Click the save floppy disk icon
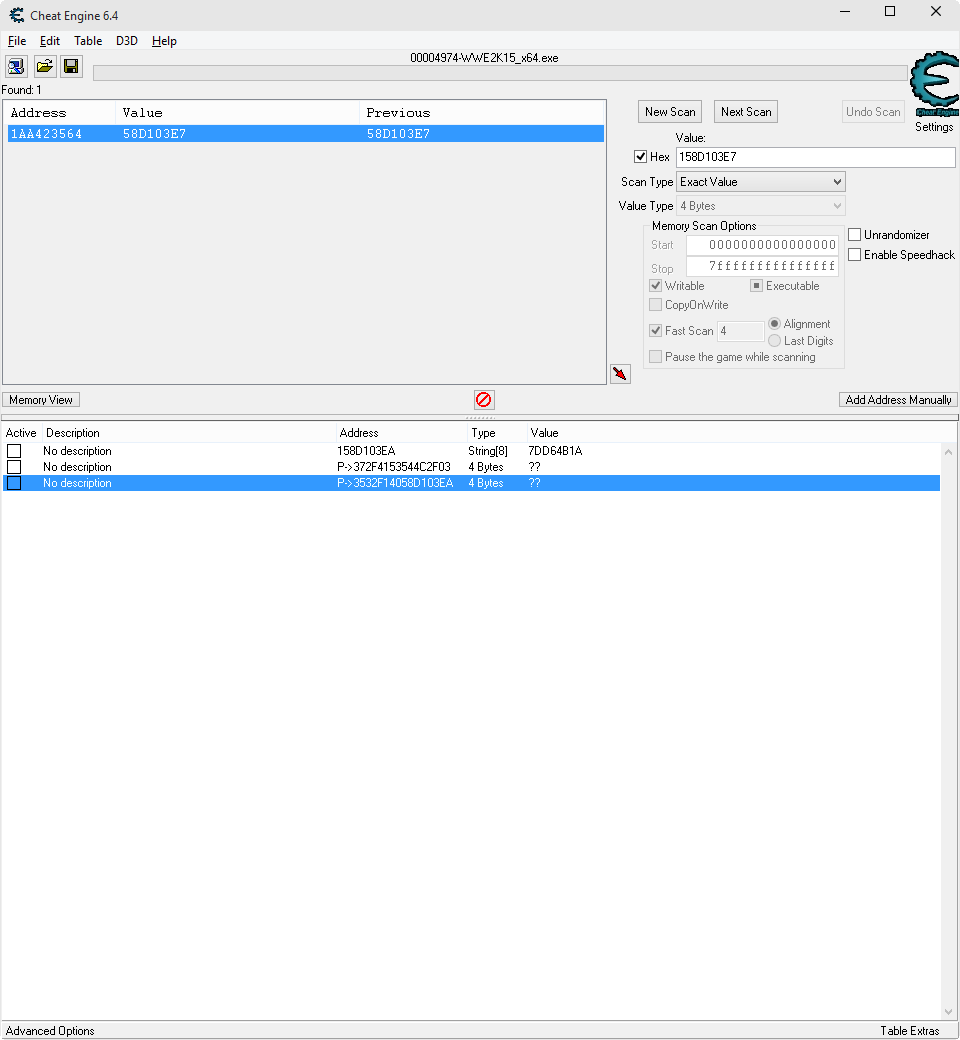This screenshot has width=960, height=1040. tap(71, 67)
